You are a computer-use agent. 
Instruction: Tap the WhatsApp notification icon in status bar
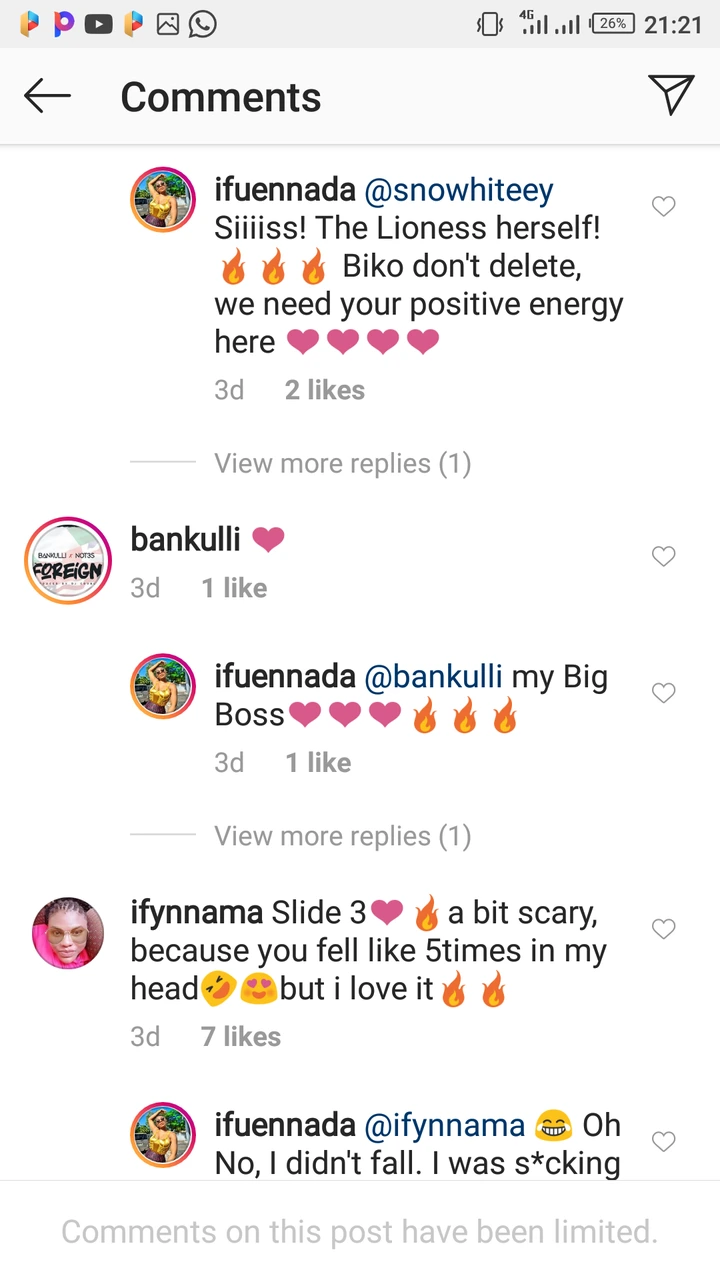click(202, 25)
